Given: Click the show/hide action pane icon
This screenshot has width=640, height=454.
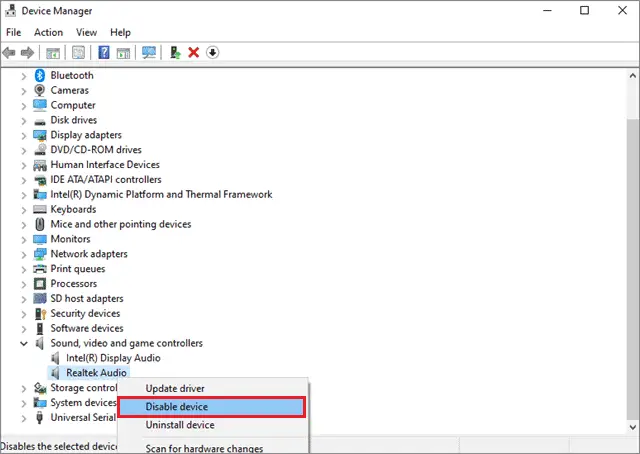Looking at the screenshot, I should click(123, 53).
